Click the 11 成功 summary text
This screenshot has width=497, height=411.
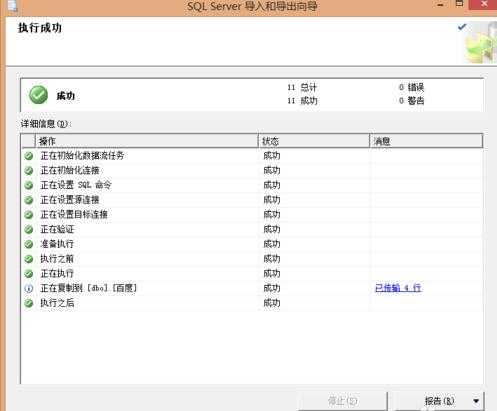click(302, 101)
